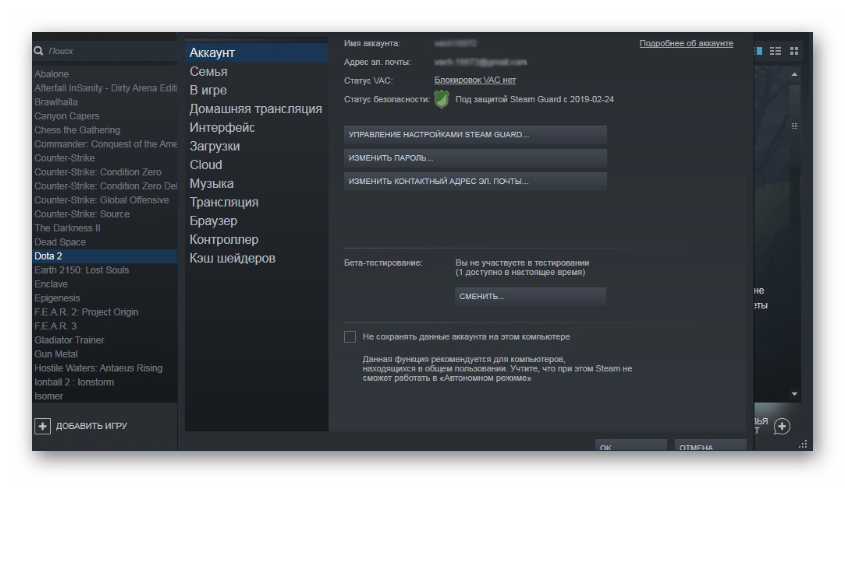The height and width of the screenshot is (563, 845).
Task: Click the green Steam Guard shield icon
Action: [441, 99]
